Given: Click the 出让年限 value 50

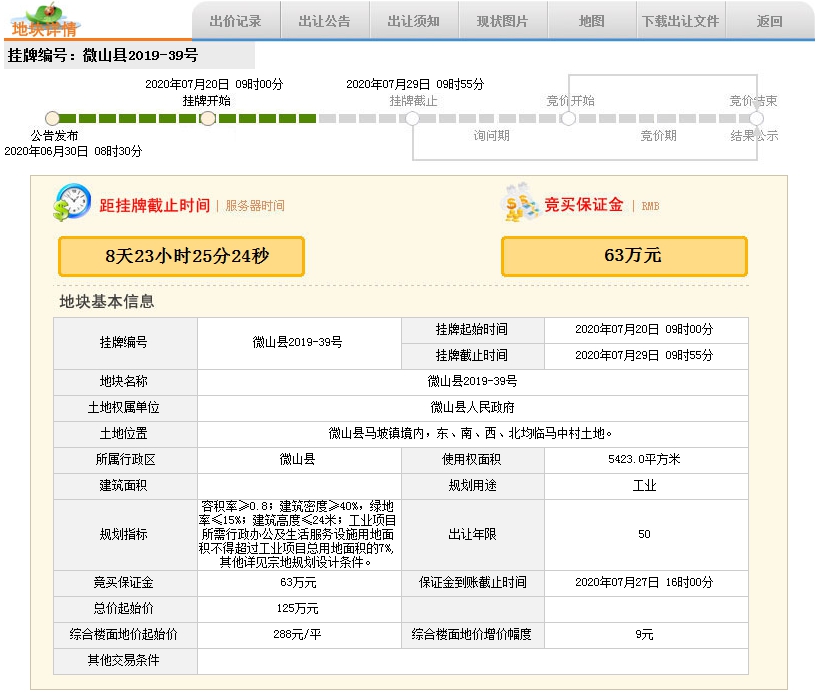Looking at the screenshot, I should [644, 534].
